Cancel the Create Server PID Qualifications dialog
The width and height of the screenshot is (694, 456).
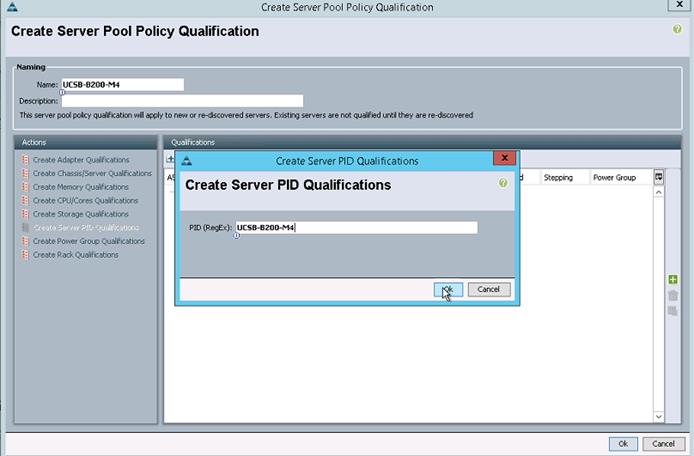tap(489, 290)
